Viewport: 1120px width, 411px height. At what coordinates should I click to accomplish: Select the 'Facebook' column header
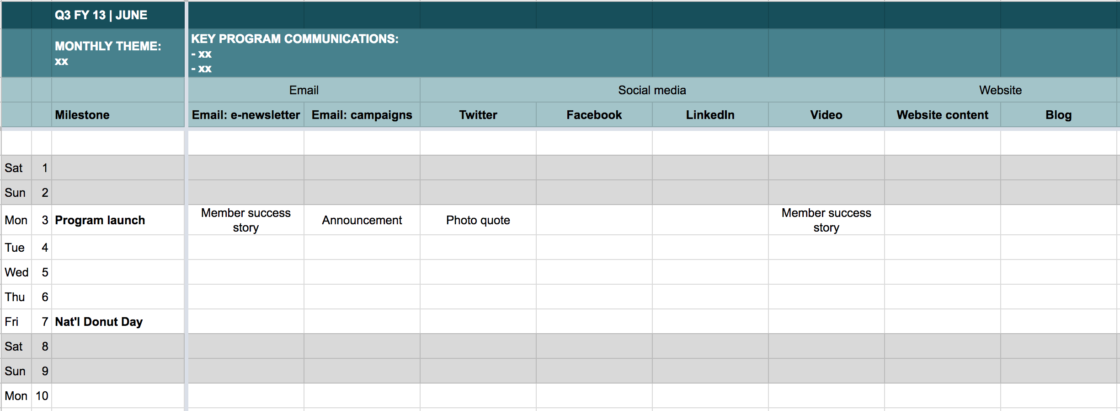point(594,114)
